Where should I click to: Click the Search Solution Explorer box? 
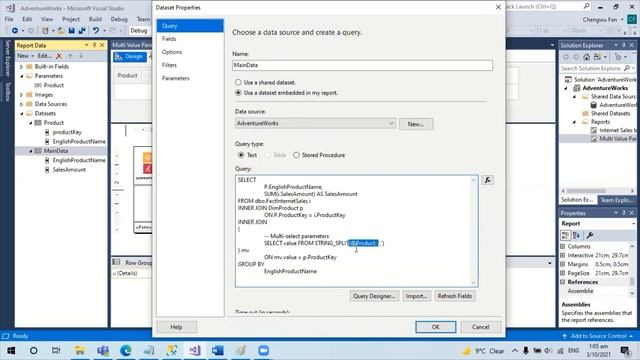[x=591, y=68]
